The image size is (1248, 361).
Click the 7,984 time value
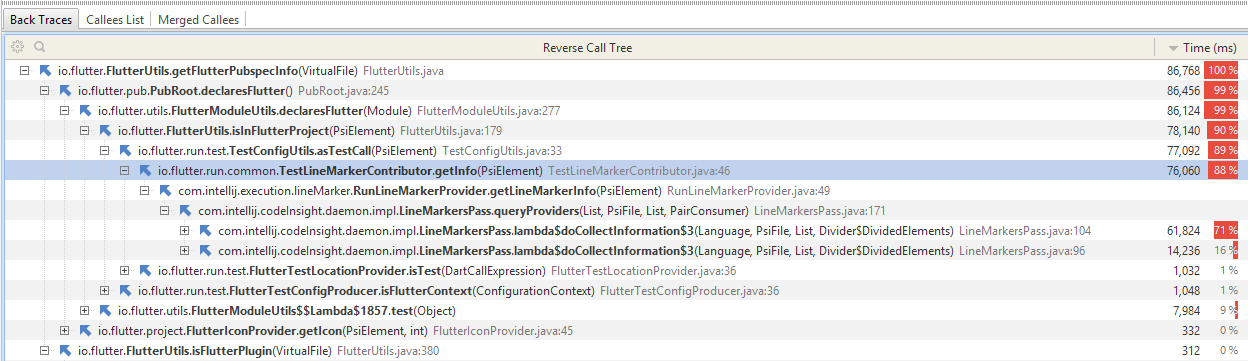[x=1186, y=311]
